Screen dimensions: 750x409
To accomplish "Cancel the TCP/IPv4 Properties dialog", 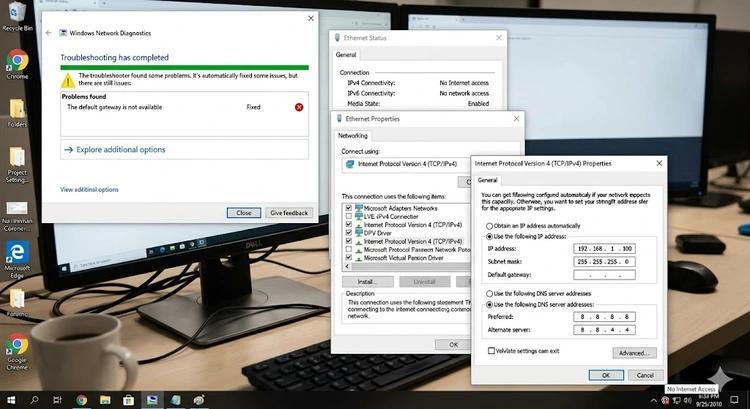I will 645,375.
